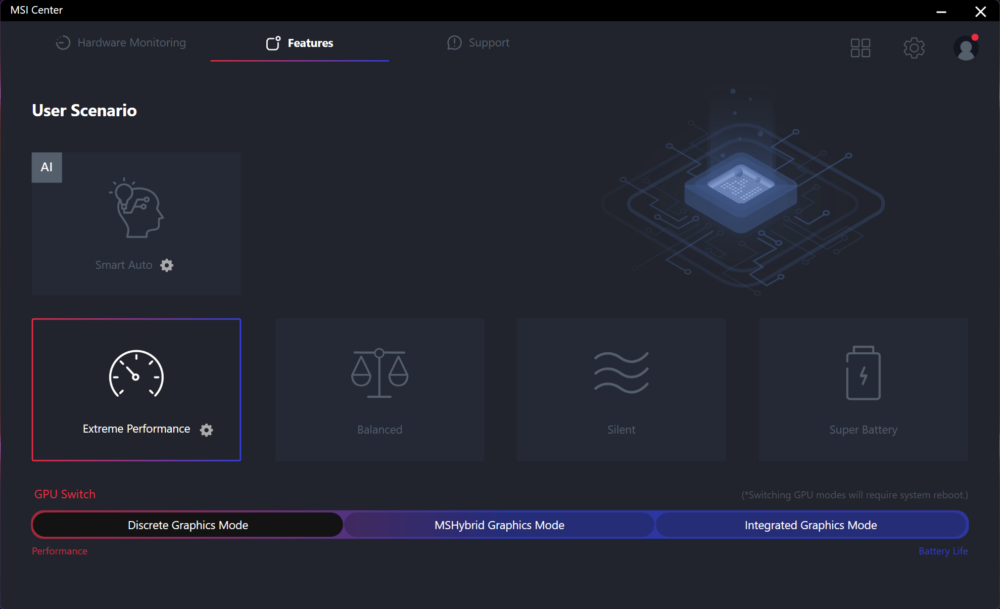Screen dimensions: 1000x609
Task: Choose the Balanced scenario label
Action: pyautogui.click(x=379, y=430)
